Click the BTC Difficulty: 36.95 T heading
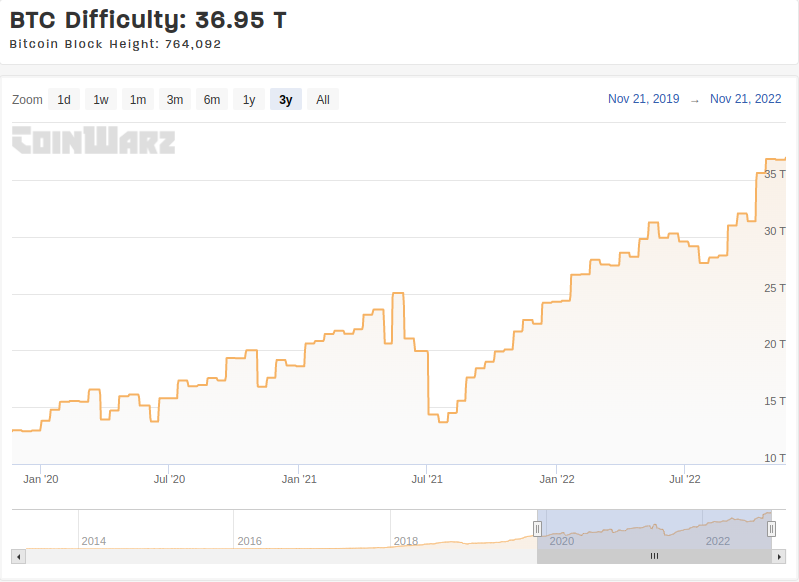Screen dimensions: 799x582 [148, 20]
